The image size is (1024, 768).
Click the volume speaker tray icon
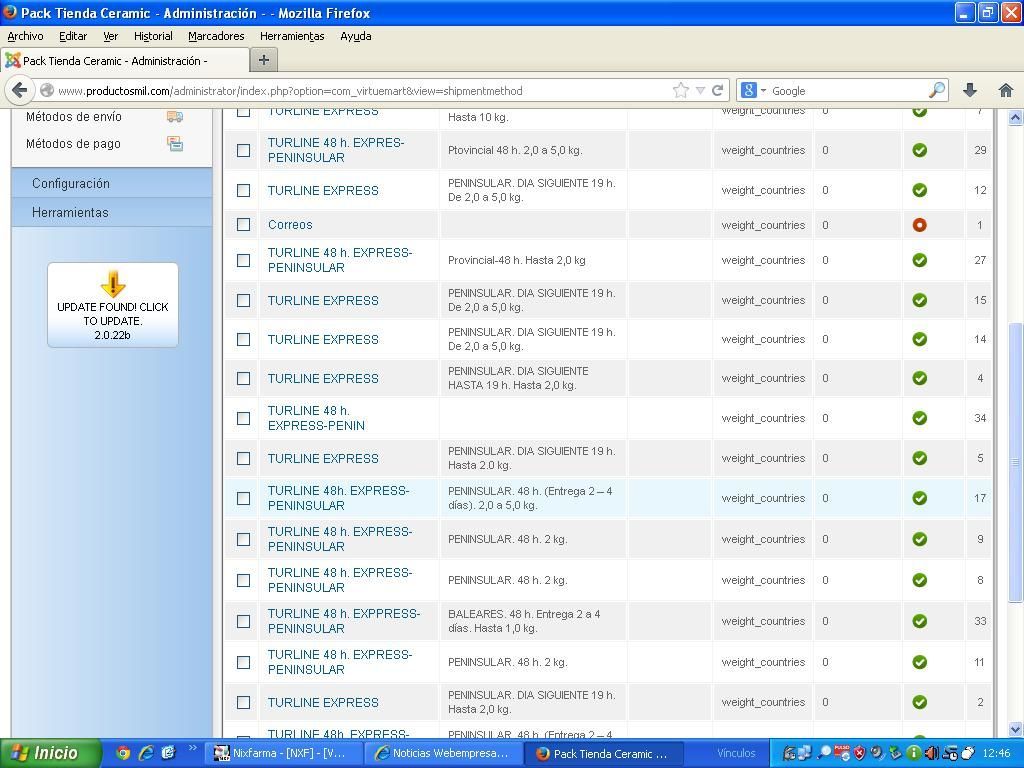[x=932, y=753]
